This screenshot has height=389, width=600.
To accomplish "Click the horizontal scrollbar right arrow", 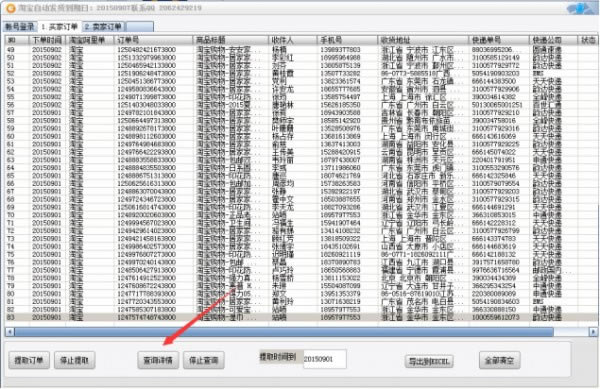I will pos(593,332).
